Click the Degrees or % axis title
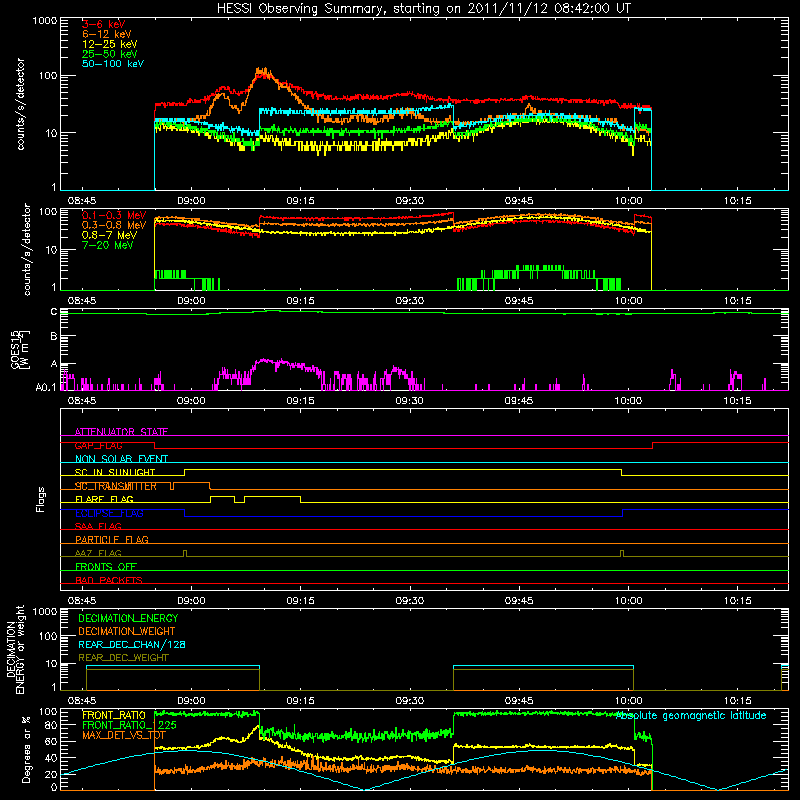Viewport: 800px width, 800px height. [x=26, y=749]
